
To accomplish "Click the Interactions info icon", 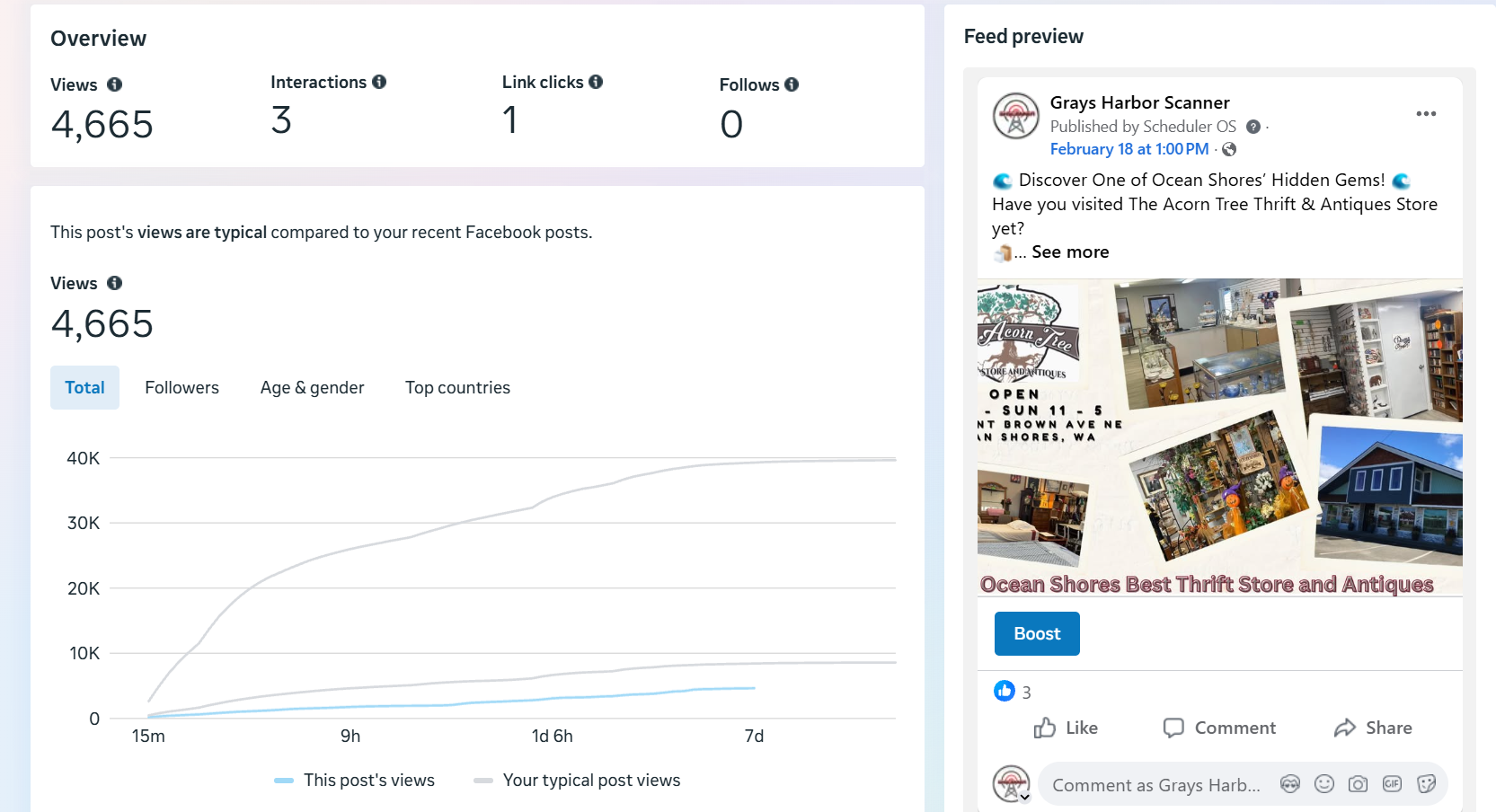I will coord(379,82).
